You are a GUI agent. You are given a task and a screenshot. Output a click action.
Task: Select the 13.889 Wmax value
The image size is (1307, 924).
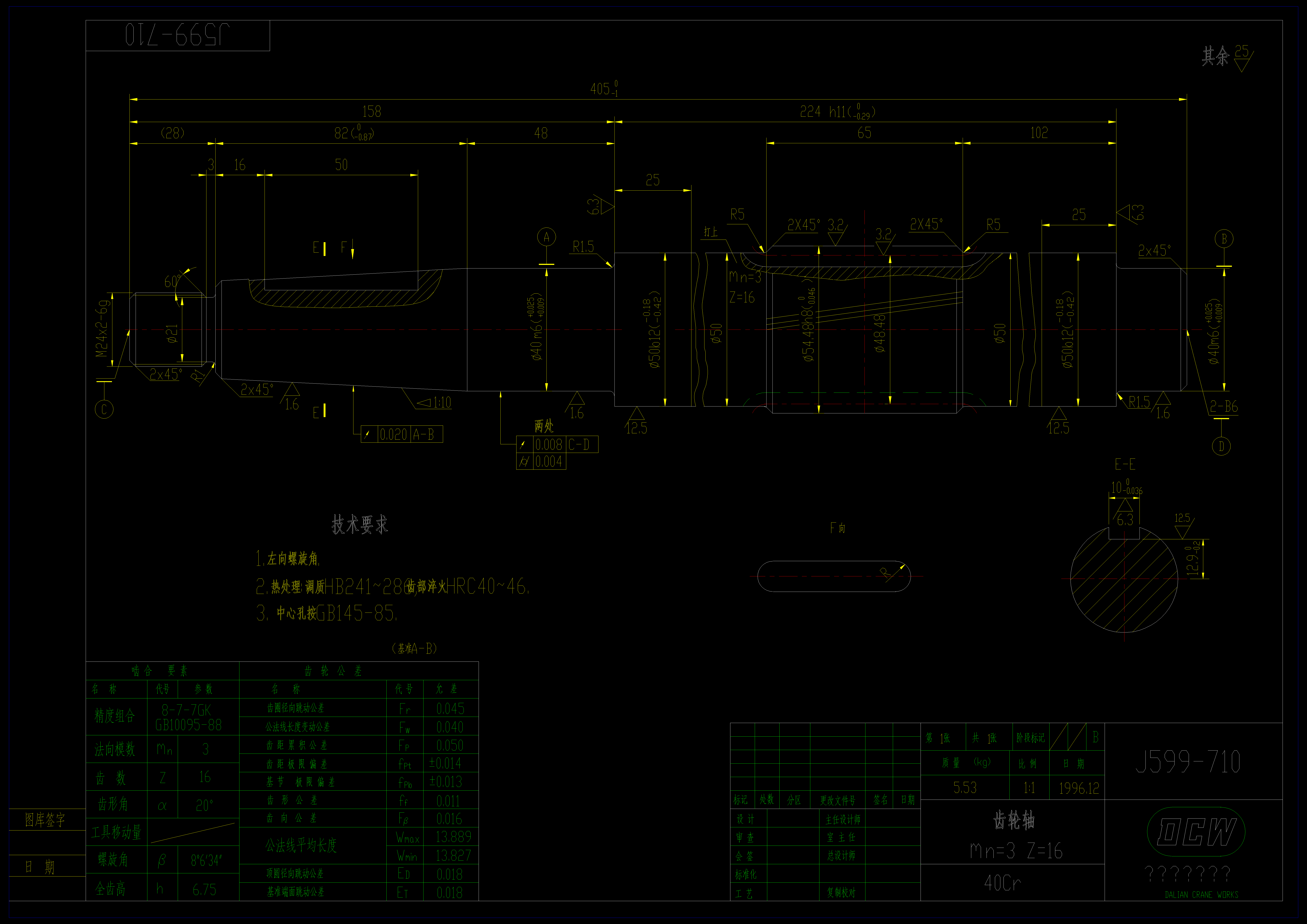pos(454,837)
